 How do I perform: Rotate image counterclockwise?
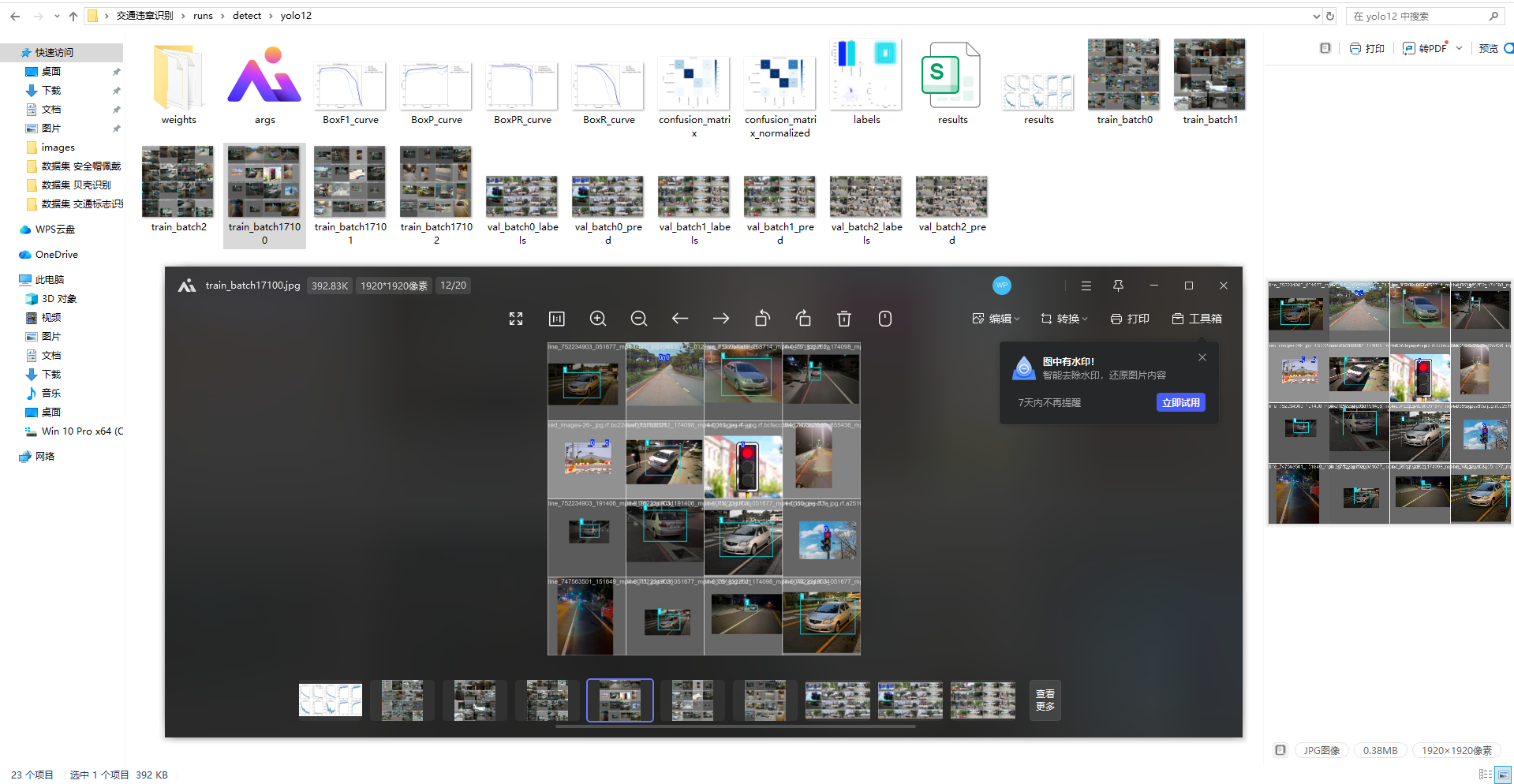762,319
